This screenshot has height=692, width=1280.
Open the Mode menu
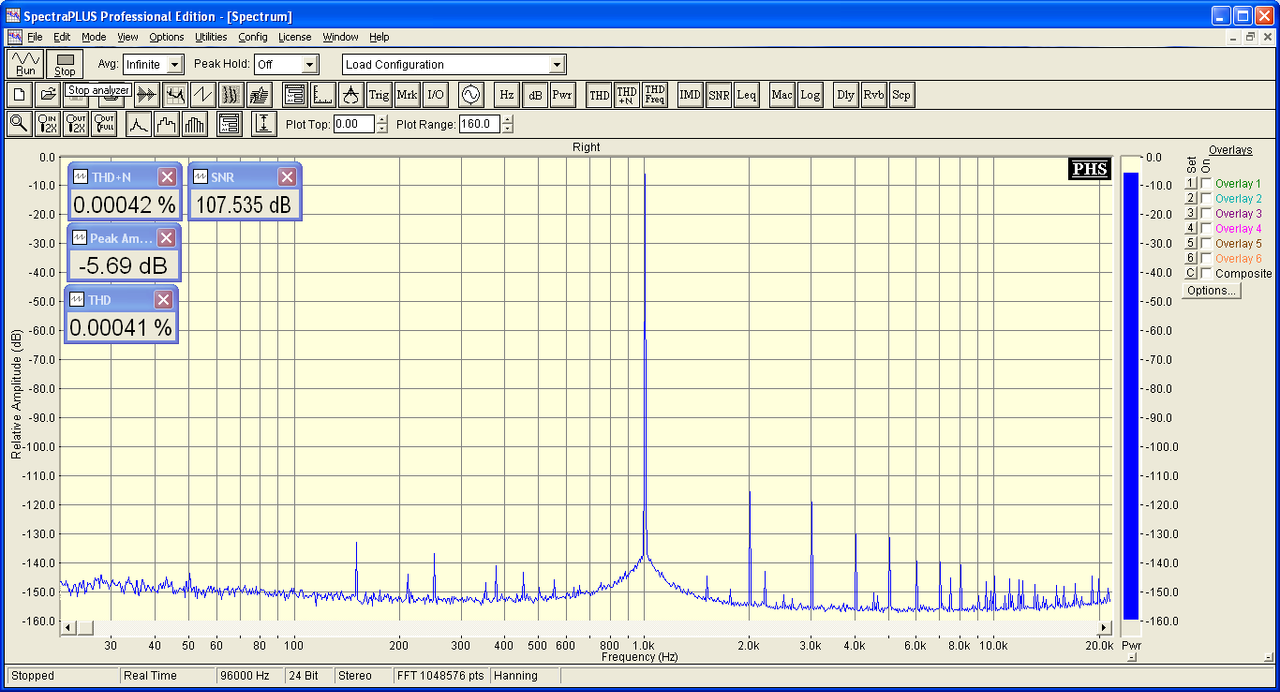pyautogui.click(x=93, y=37)
